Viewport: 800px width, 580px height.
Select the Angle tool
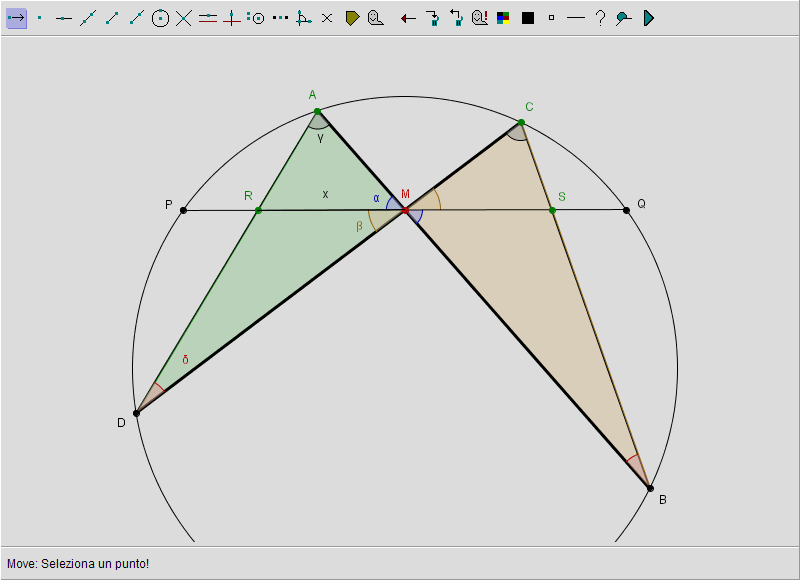[304, 18]
